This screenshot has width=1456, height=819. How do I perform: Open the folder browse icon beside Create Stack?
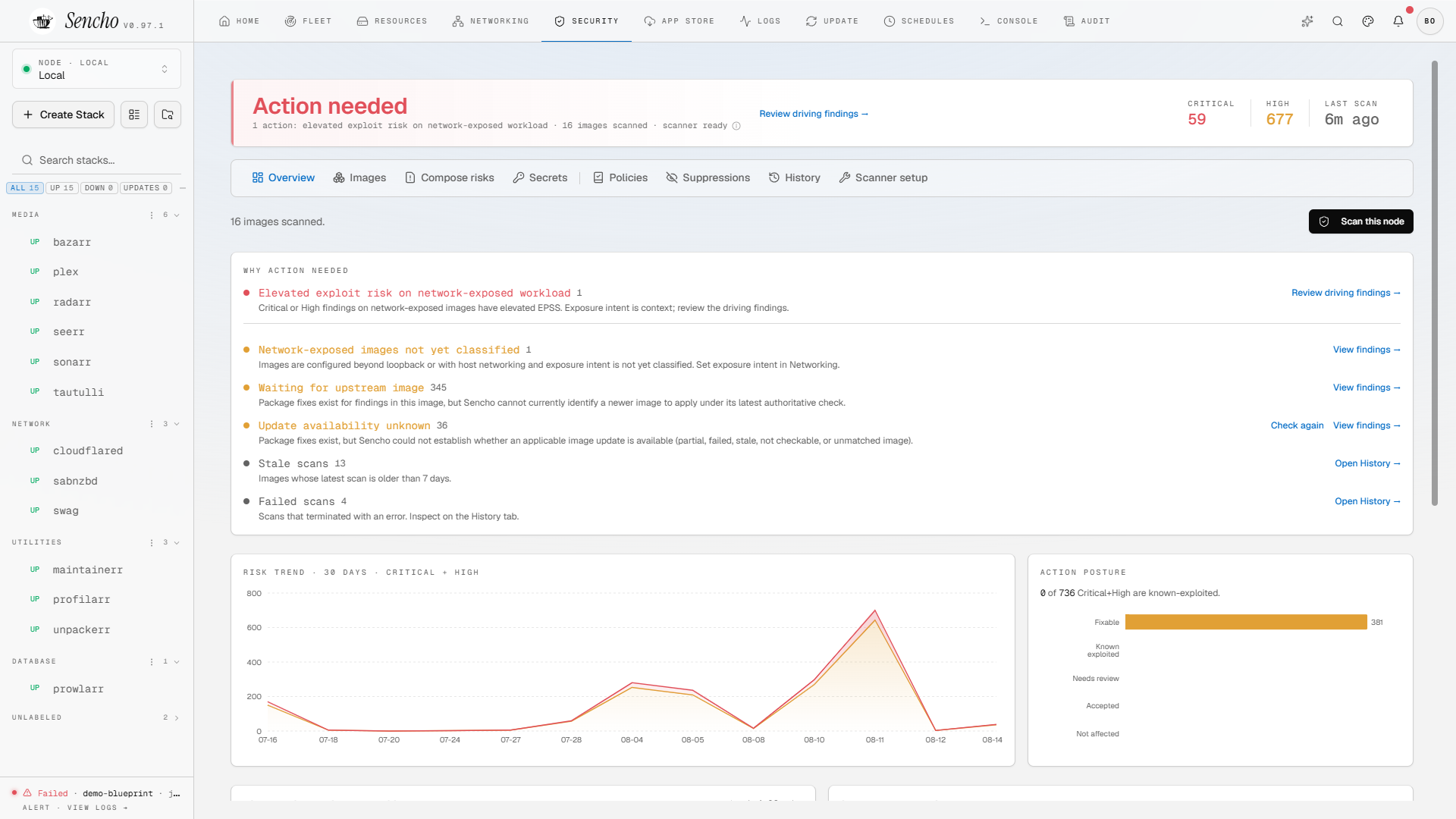(x=168, y=115)
